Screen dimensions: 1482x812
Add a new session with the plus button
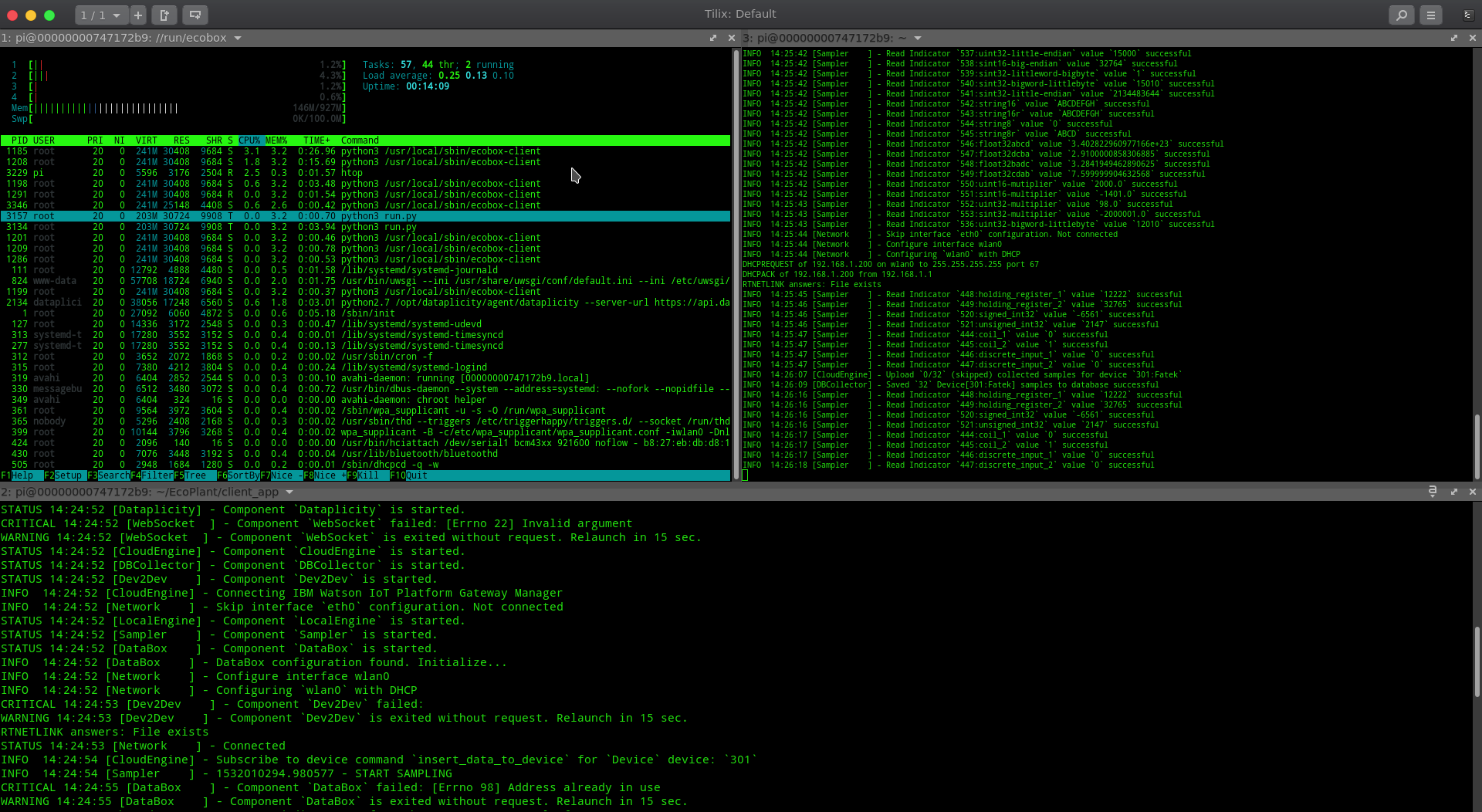tap(138, 15)
